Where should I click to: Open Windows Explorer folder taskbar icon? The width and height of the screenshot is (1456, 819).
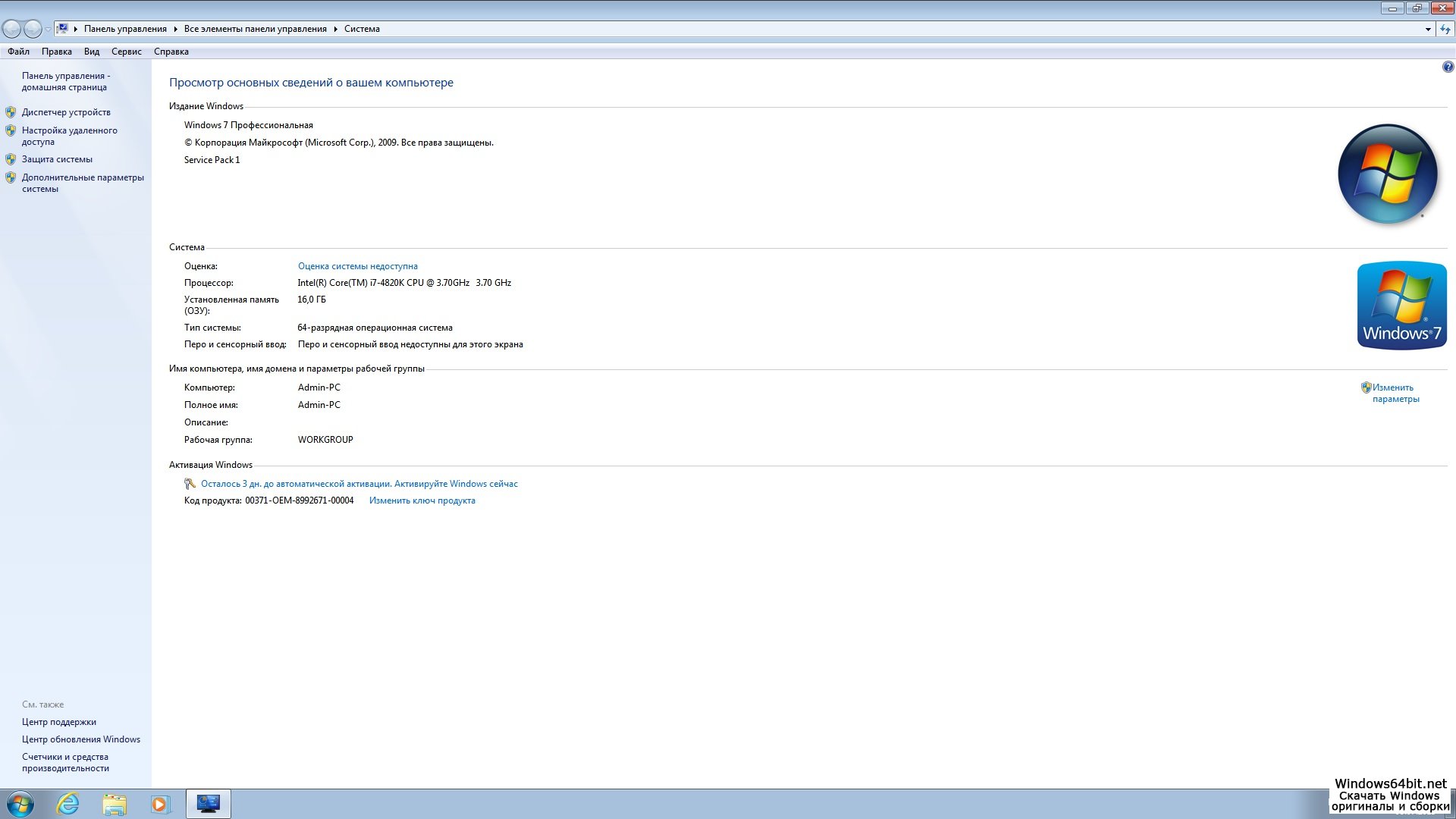tap(115, 804)
